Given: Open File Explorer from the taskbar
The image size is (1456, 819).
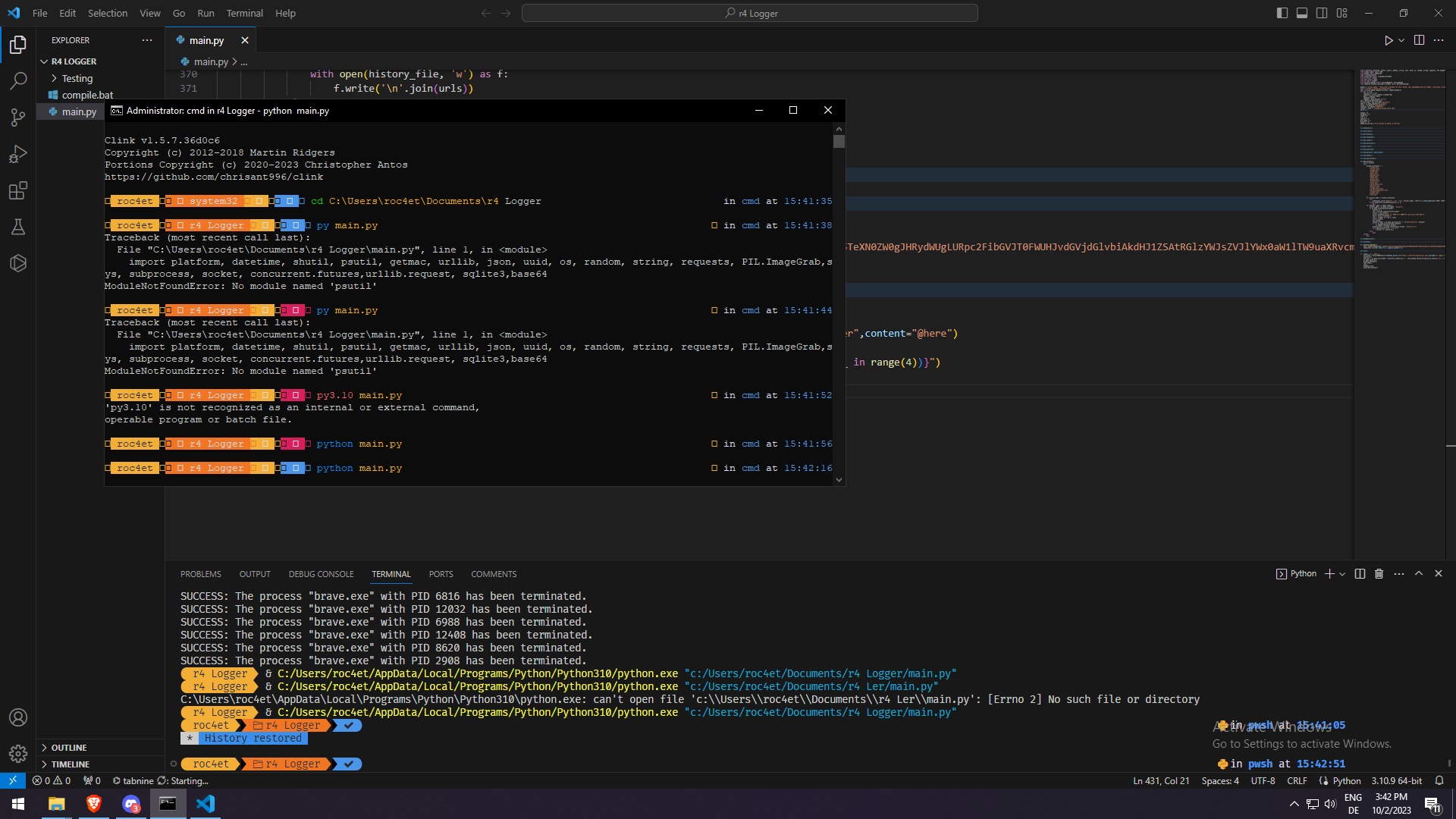Looking at the screenshot, I should click(56, 804).
